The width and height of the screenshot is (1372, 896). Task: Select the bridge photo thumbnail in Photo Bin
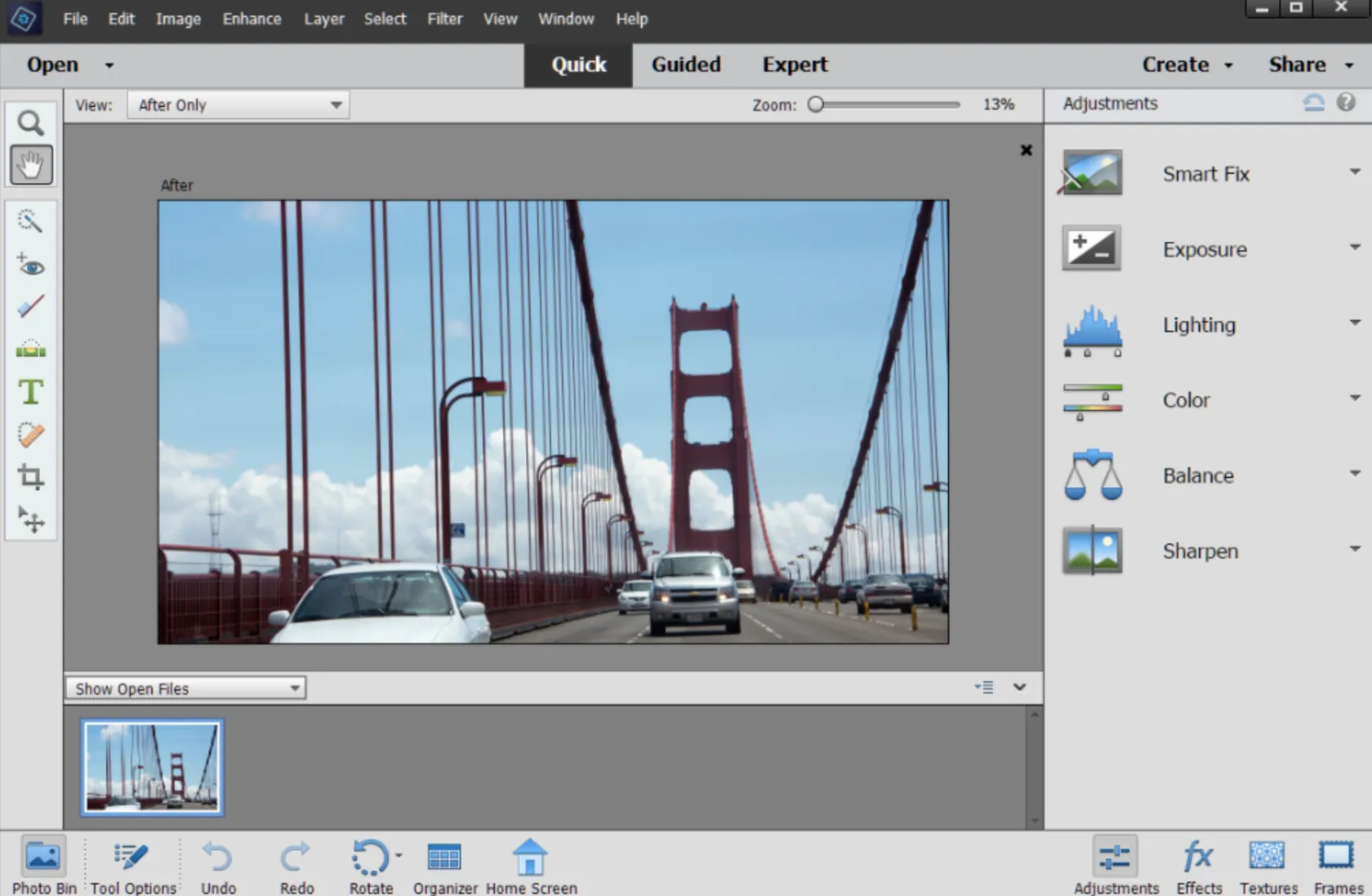150,767
